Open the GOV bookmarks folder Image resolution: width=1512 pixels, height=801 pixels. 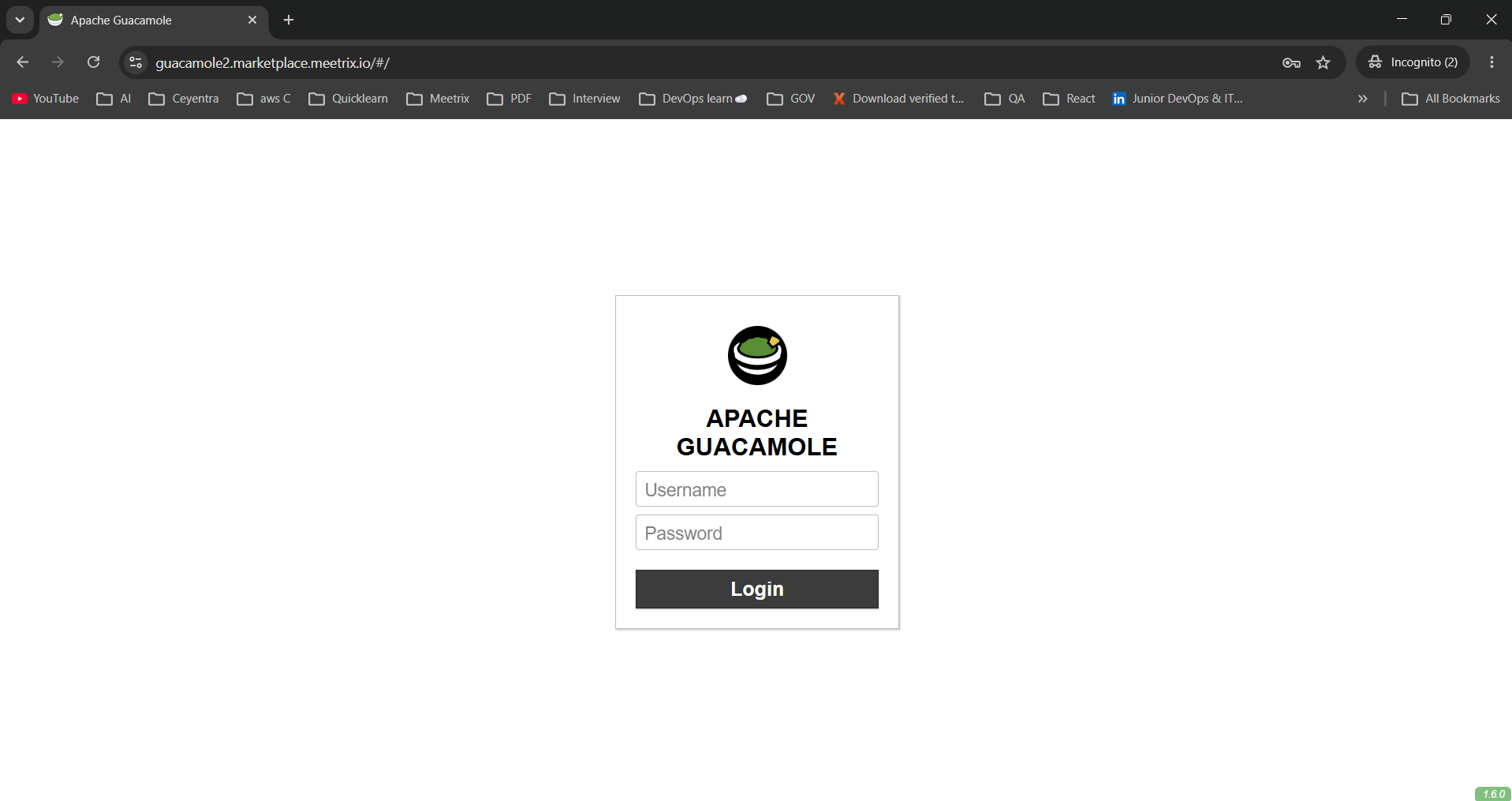coord(791,99)
